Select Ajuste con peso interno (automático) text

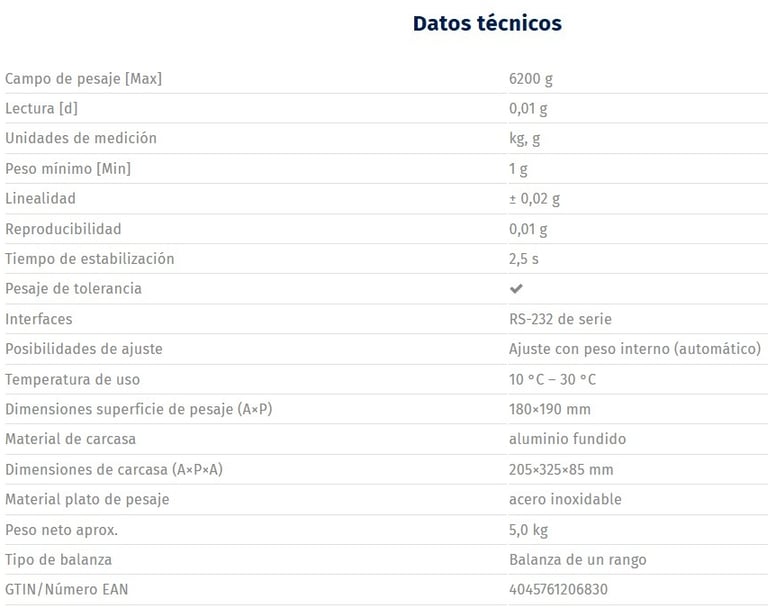(635, 349)
